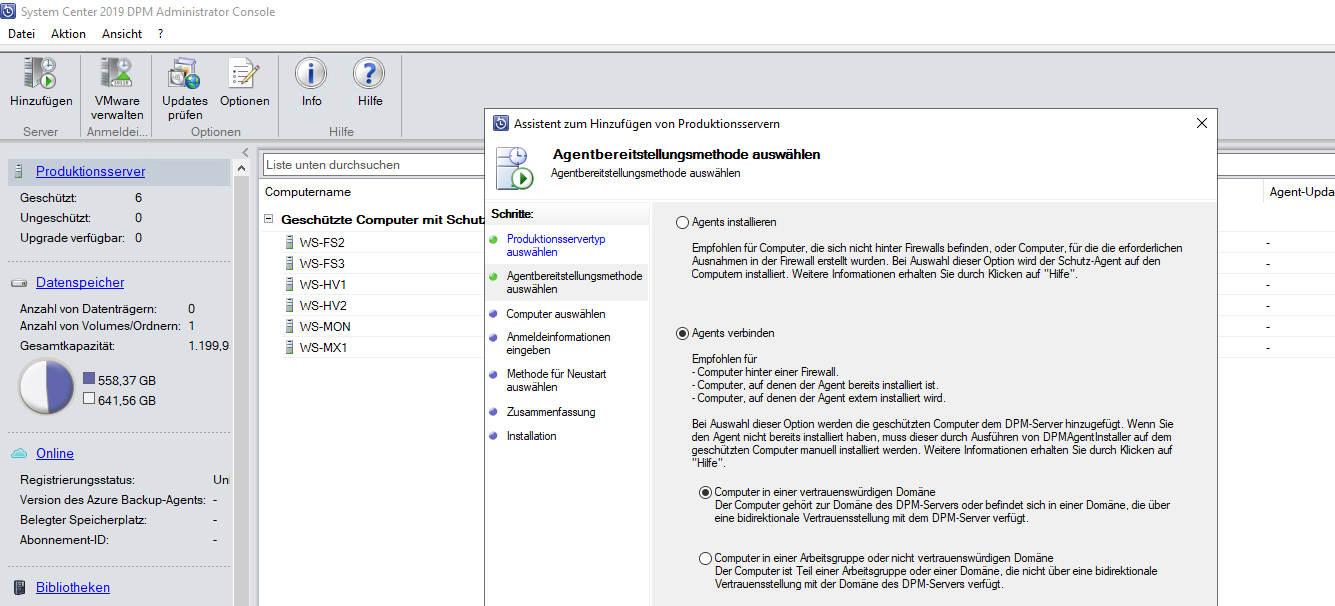The width and height of the screenshot is (1335, 606).
Task: Click the white 641,56 GB legend swatch
Action: click(x=90, y=399)
